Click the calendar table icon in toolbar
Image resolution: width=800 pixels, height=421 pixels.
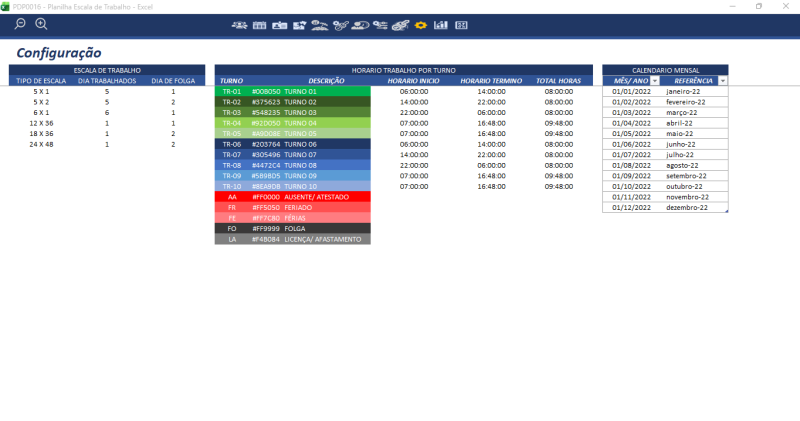click(x=259, y=24)
